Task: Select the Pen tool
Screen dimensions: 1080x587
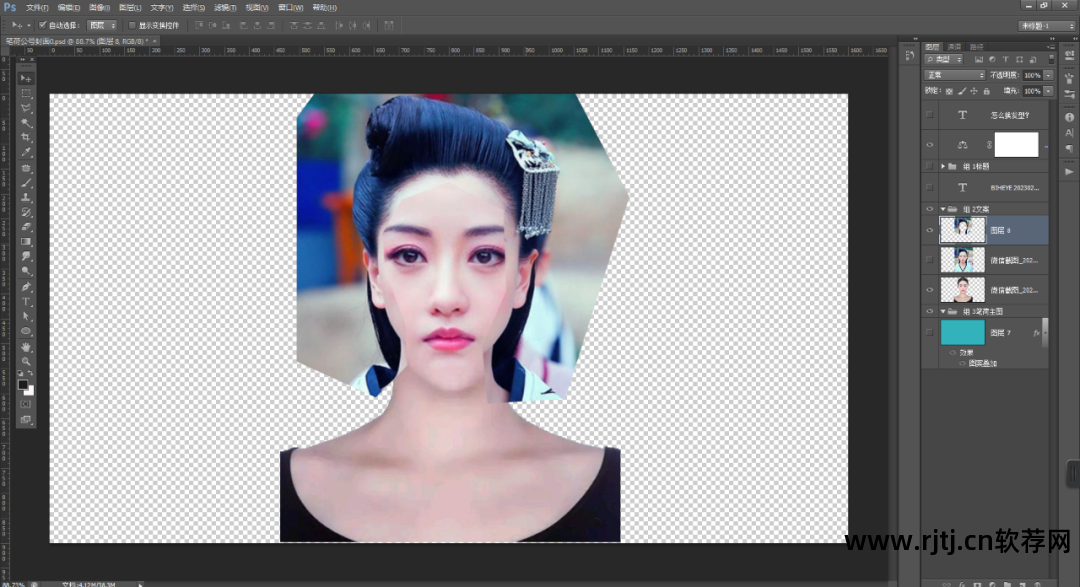Action: [x=27, y=286]
